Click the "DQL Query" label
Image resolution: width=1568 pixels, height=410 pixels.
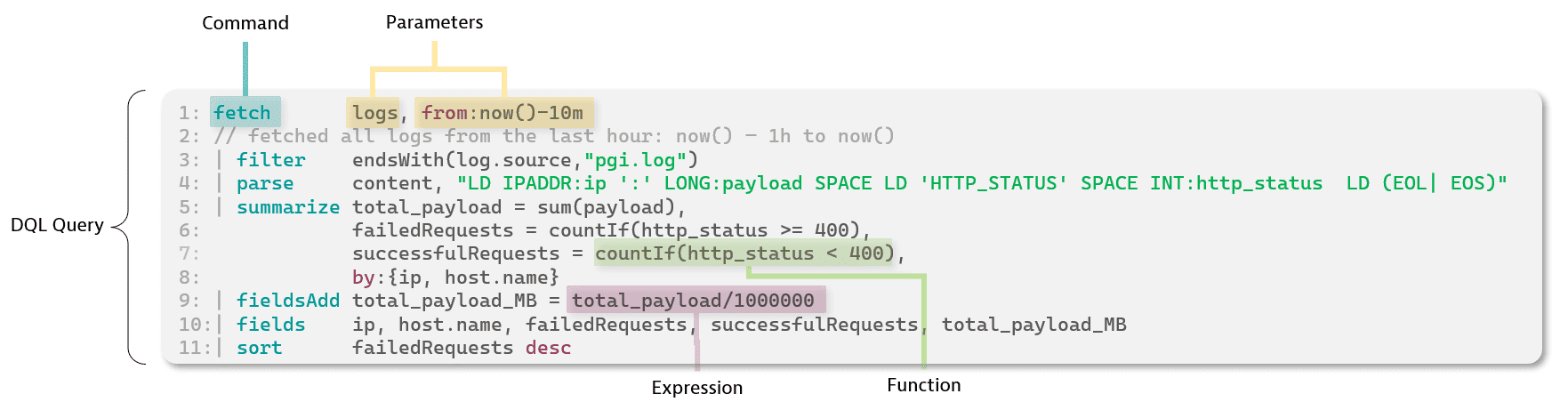57,225
